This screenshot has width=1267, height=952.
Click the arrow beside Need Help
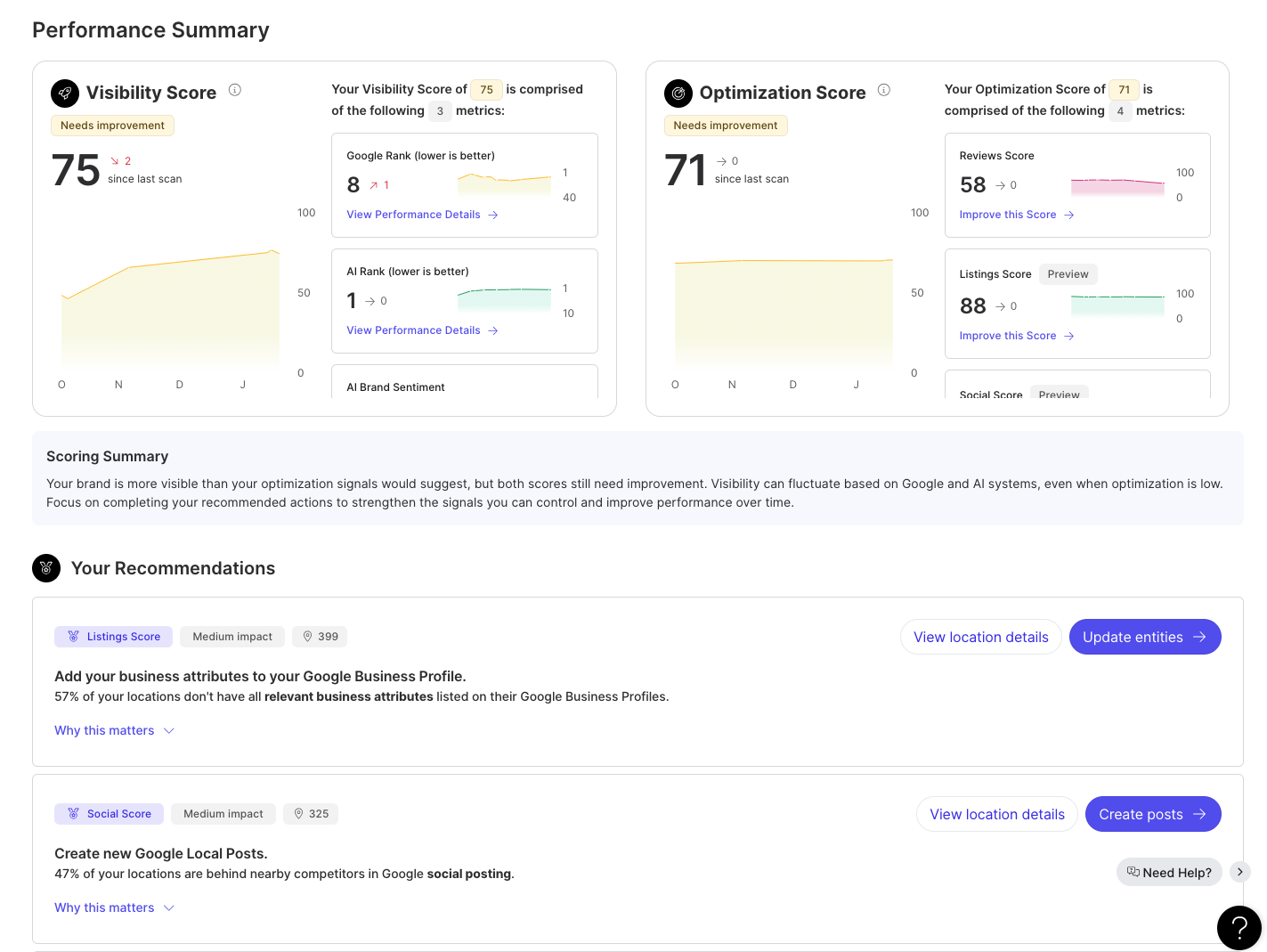coord(1239,872)
